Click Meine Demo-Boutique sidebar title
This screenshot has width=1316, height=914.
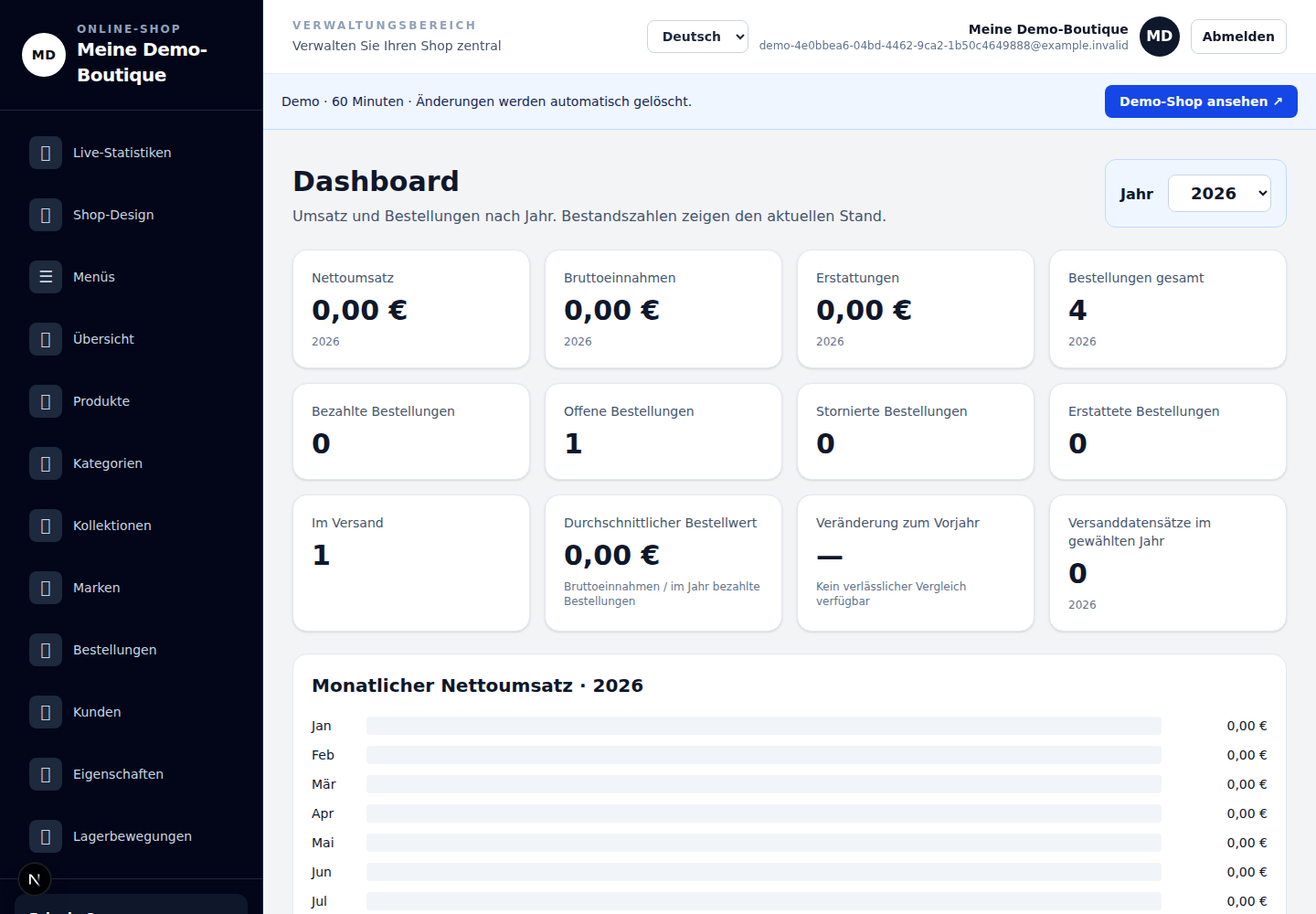tap(143, 62)
